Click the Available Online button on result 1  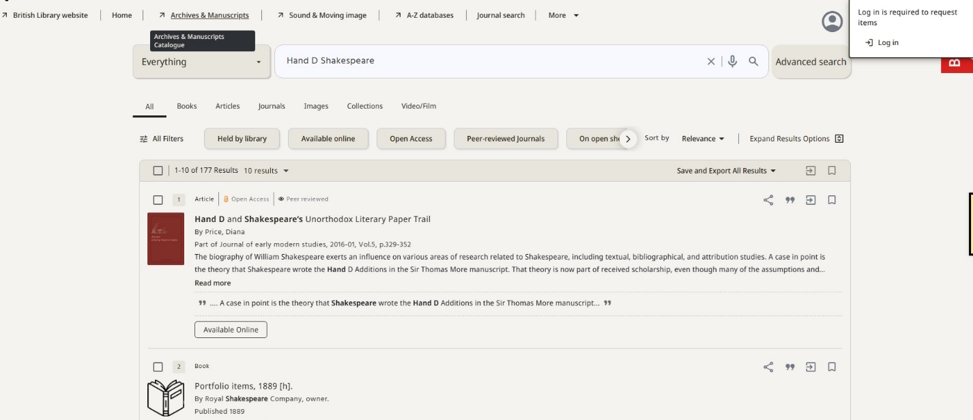231,329
